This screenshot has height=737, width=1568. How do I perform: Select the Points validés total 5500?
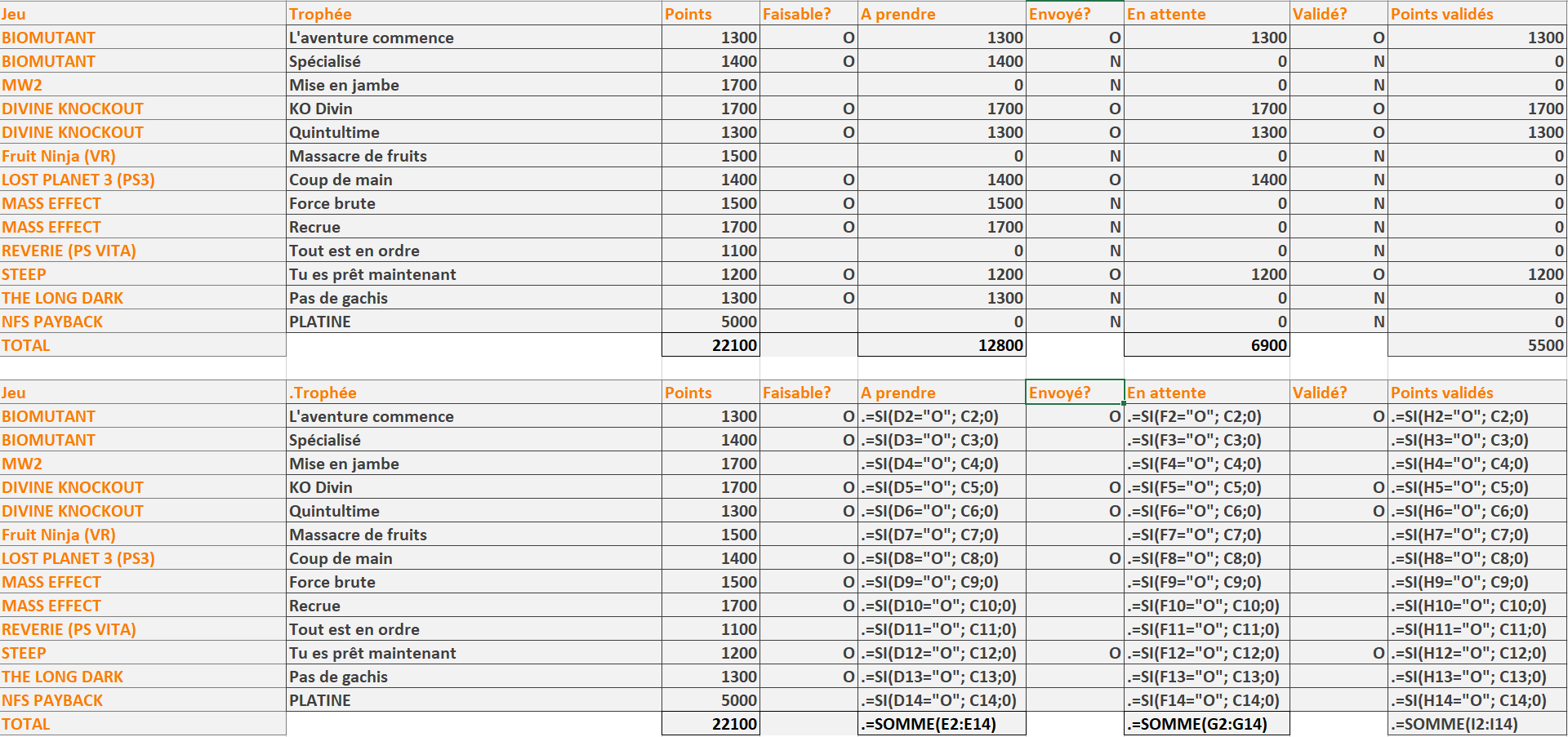click(1477, 345)
